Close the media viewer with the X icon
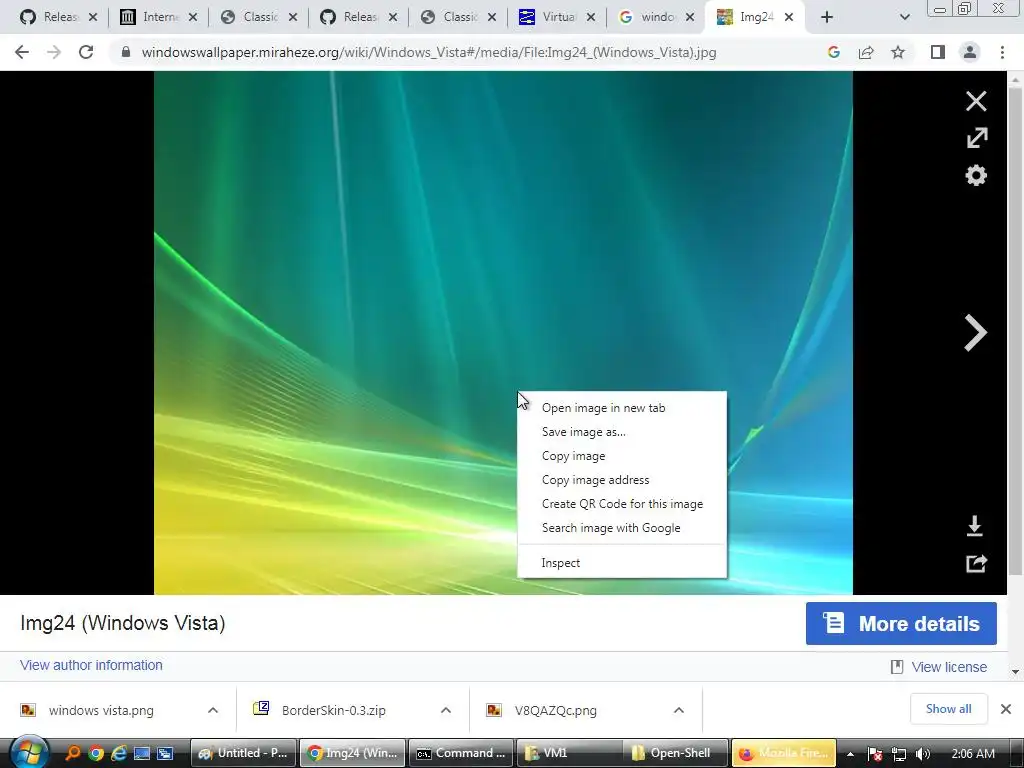This screenshot has width=1024, height=768. 976,101
